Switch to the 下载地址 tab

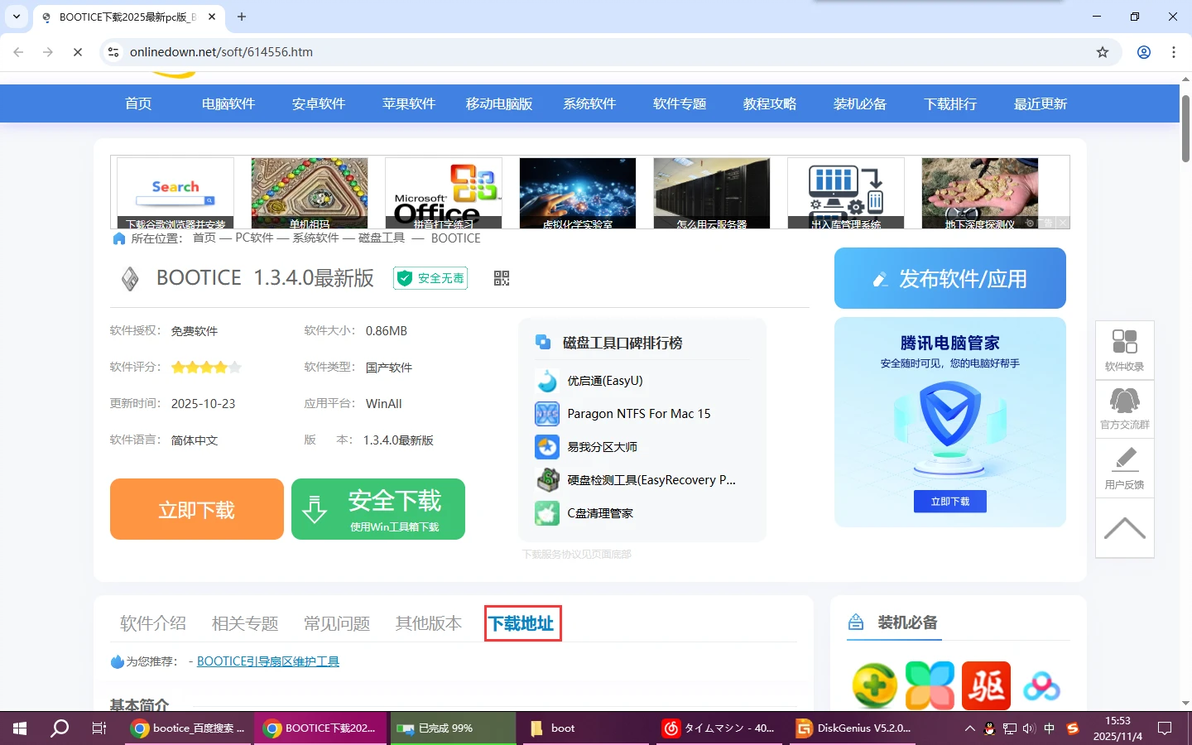coord(522,623)
